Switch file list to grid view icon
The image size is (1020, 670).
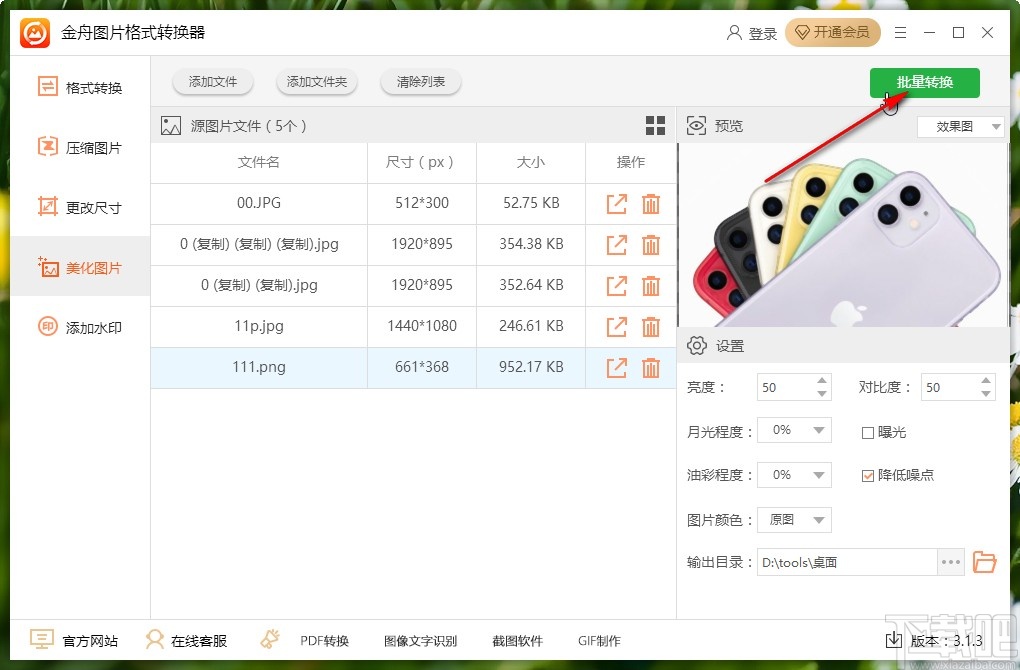655,126
